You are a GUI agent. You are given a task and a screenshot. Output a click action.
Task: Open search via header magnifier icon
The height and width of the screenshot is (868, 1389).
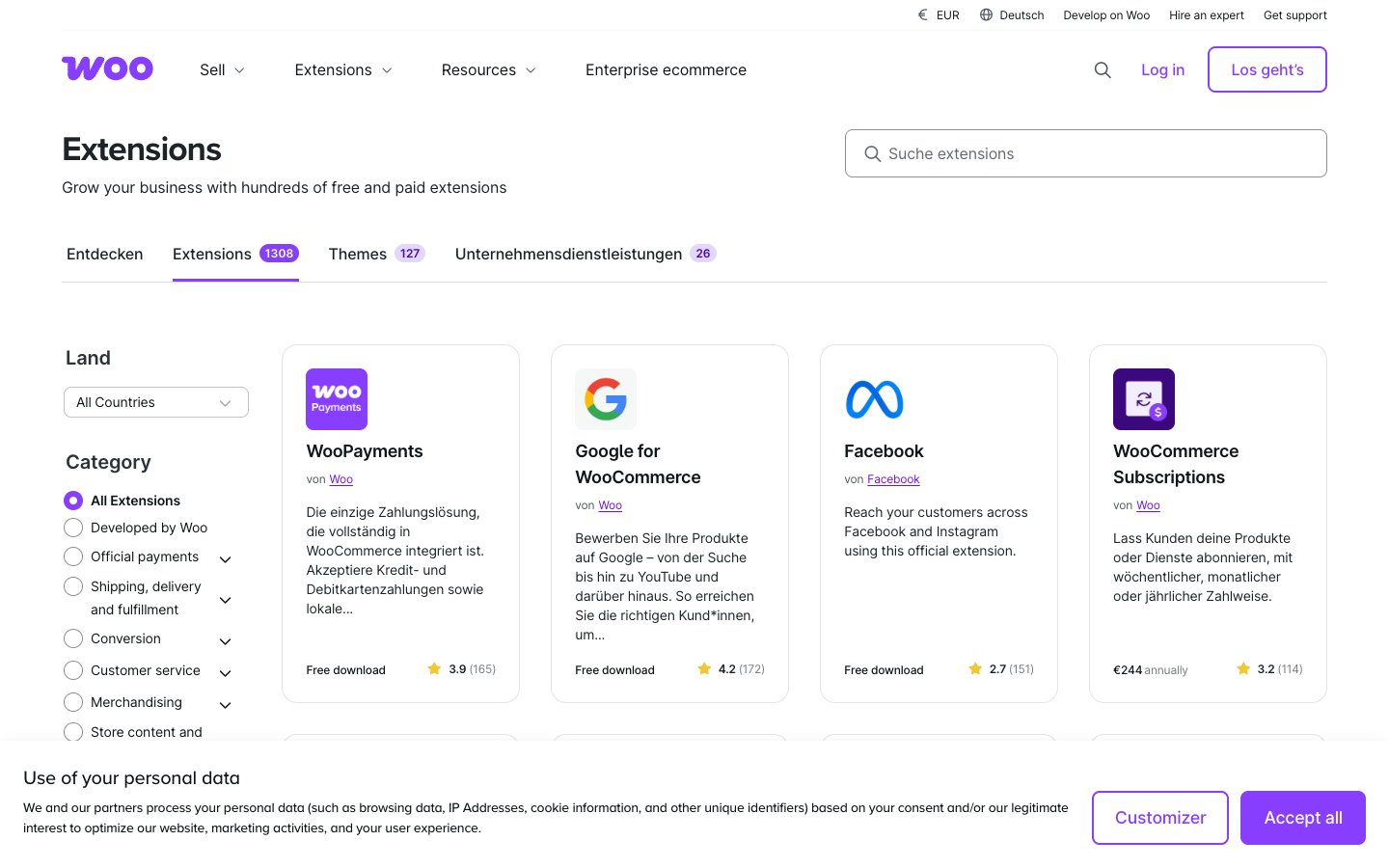pyautogui.click(x=1103, y=69)
